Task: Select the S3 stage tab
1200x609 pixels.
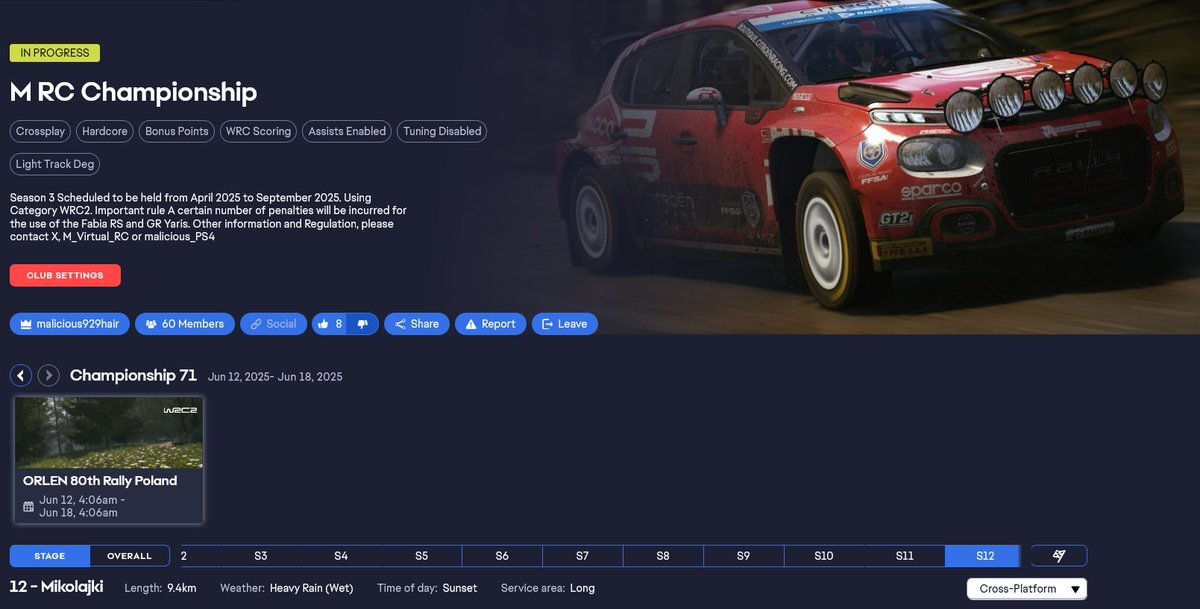Action: pos(260,556)
